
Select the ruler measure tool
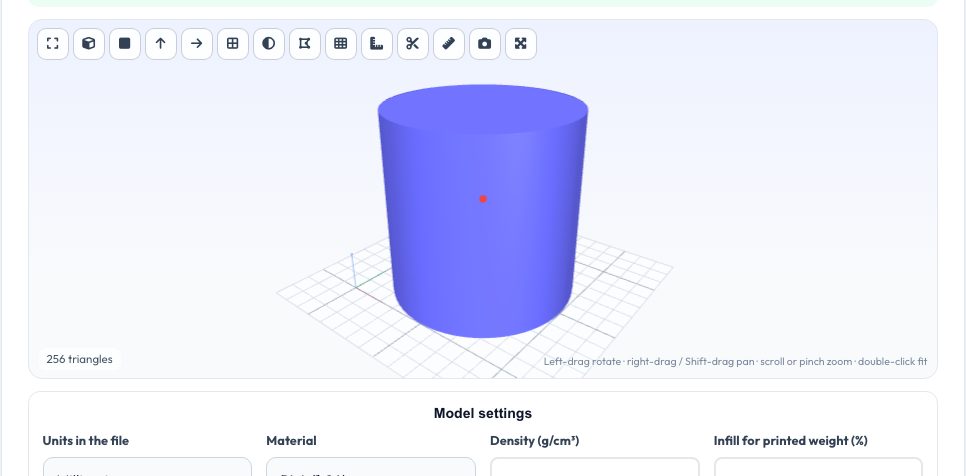pos(448,44)
